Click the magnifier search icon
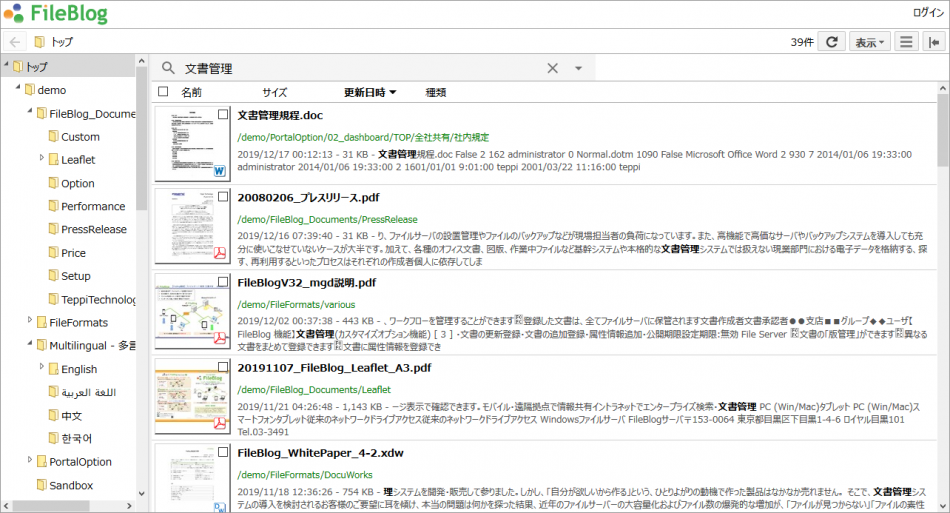950x513 pixels. [169, 68]
